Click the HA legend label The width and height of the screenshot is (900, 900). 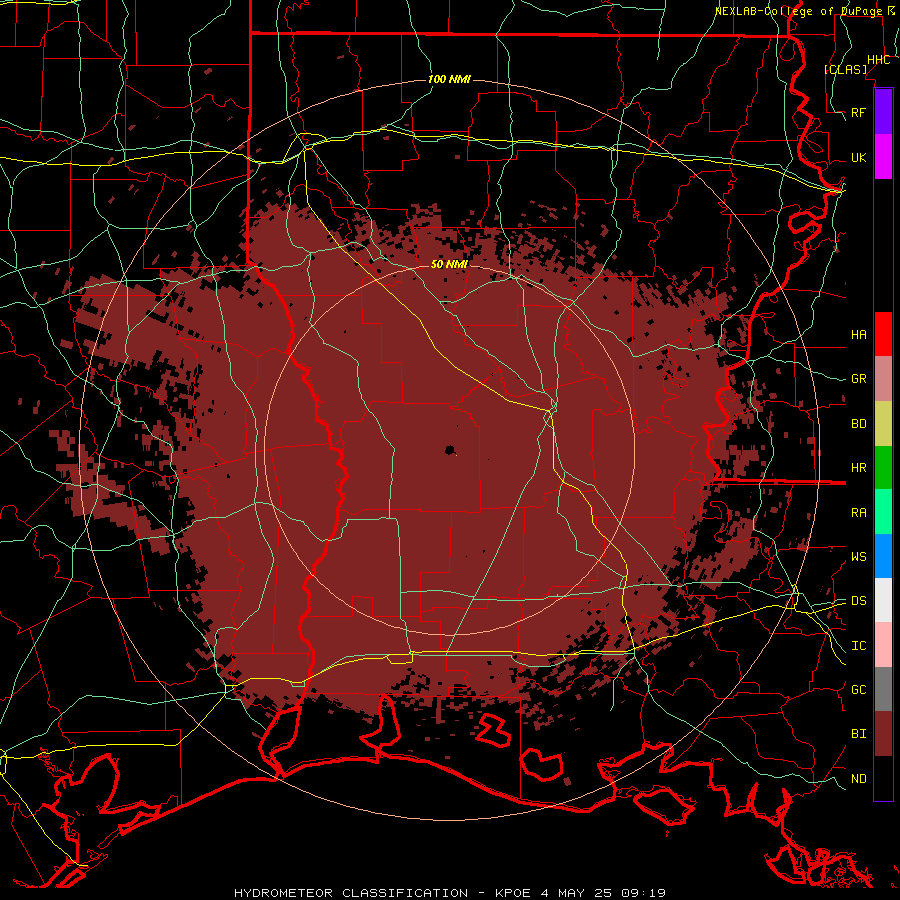pyautogui.click(x=859, y=334)
